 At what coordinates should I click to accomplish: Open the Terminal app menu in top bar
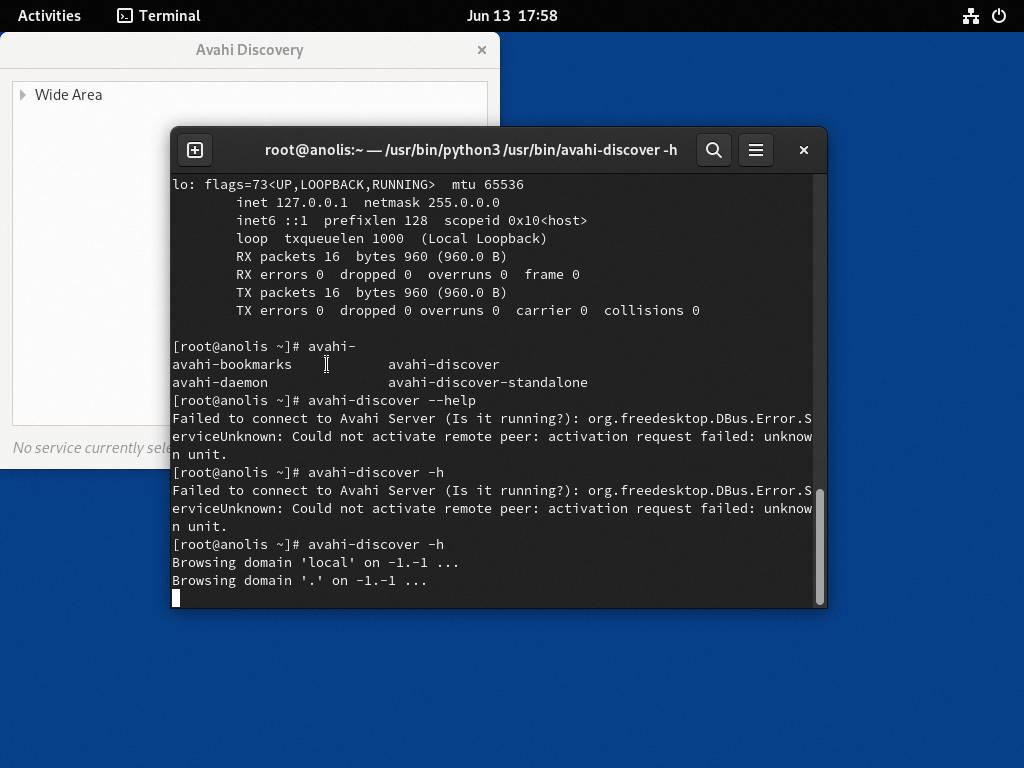pos(159,16)
